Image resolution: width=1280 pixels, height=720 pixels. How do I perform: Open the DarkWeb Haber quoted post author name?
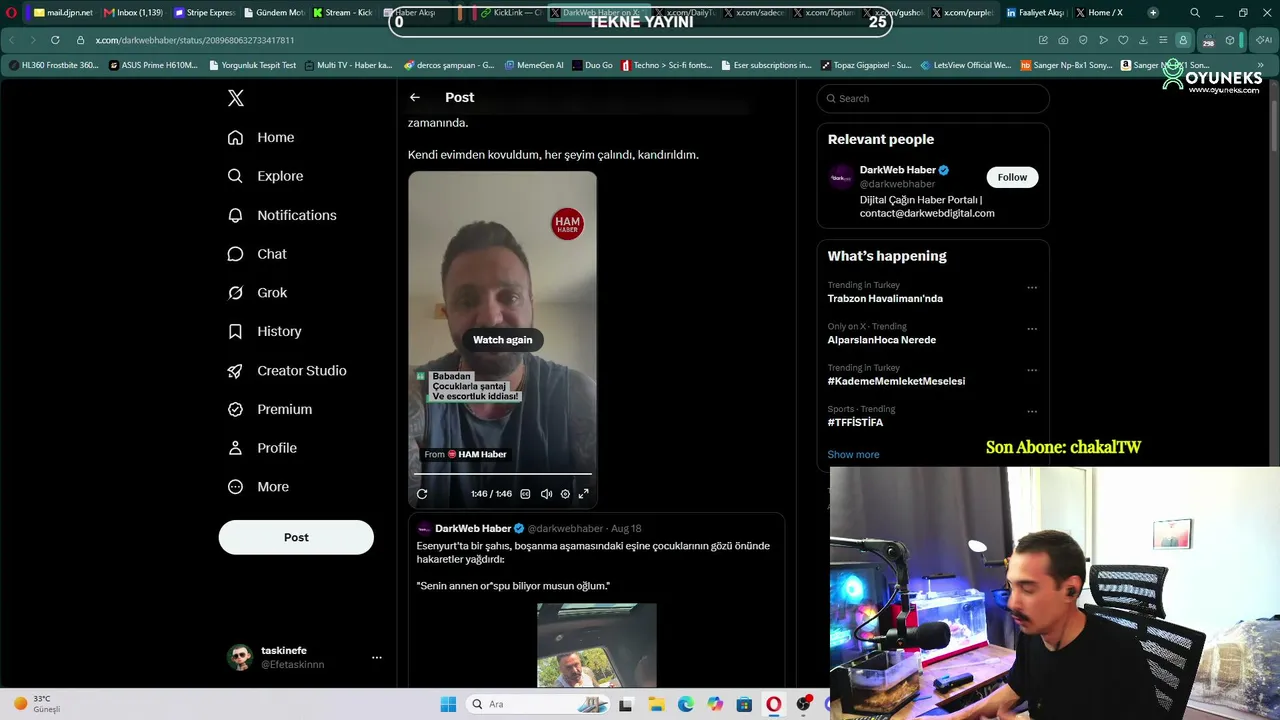coord(473,528)
